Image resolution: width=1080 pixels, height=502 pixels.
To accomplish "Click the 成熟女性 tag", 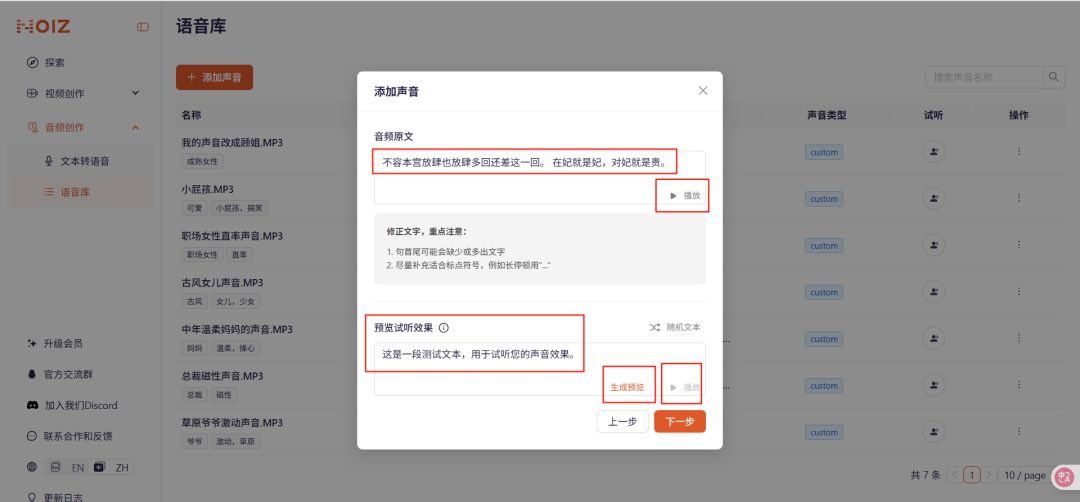I will tap(202, 161).
